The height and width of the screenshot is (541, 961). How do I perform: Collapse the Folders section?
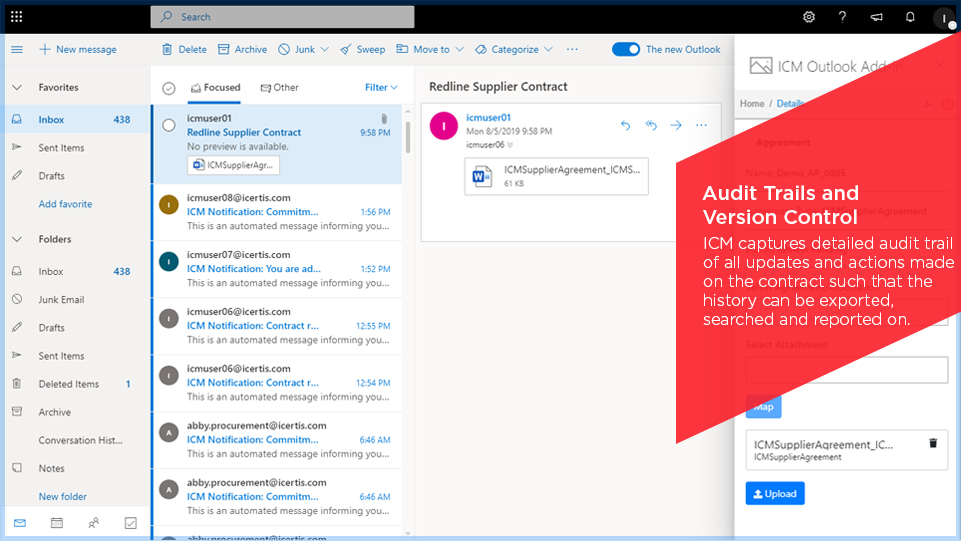(17, 240)
